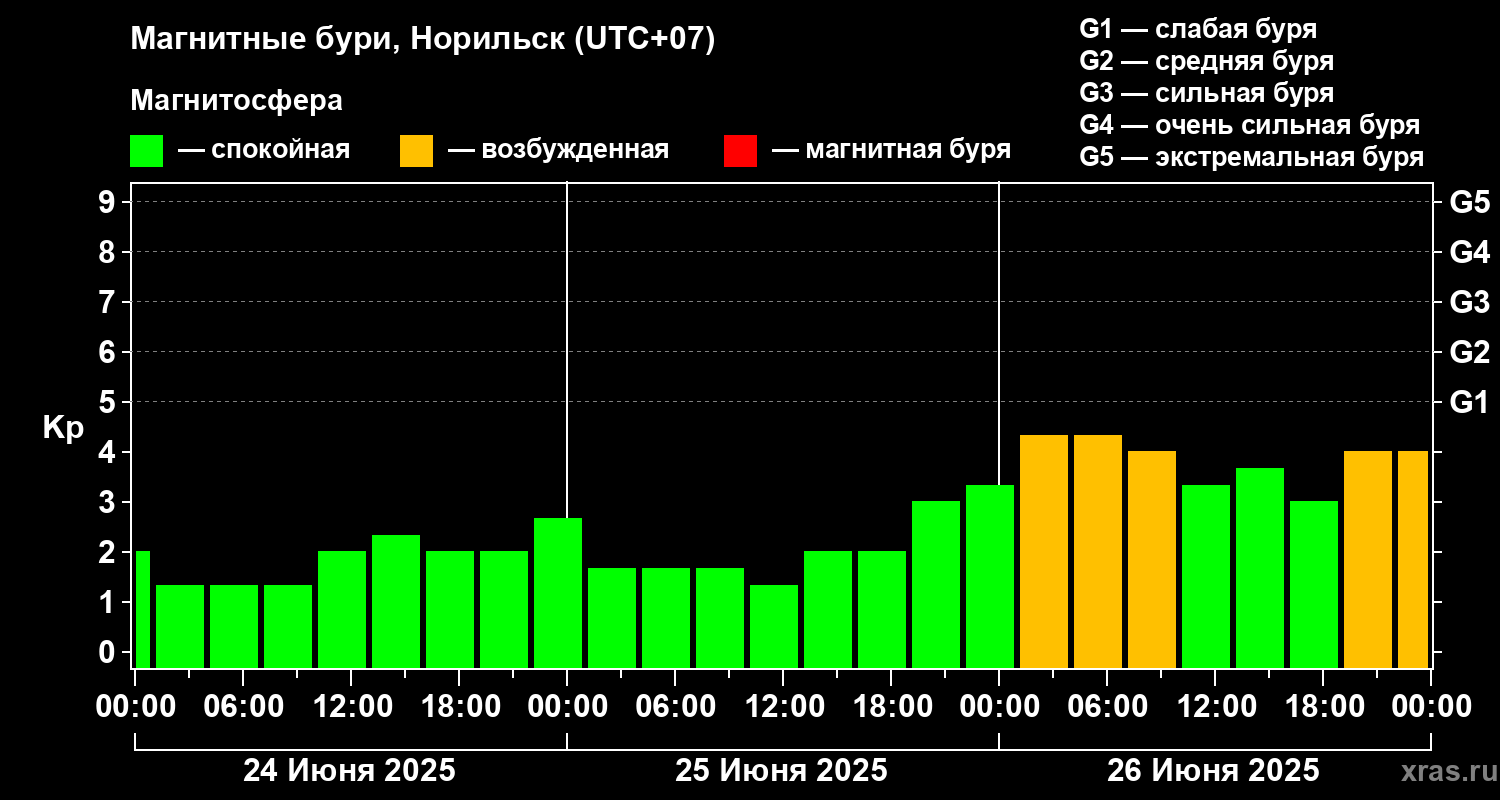The image size is (1500, 800).
Task: Click the "24 Июня 2025" date label
Action: (350, 771)
